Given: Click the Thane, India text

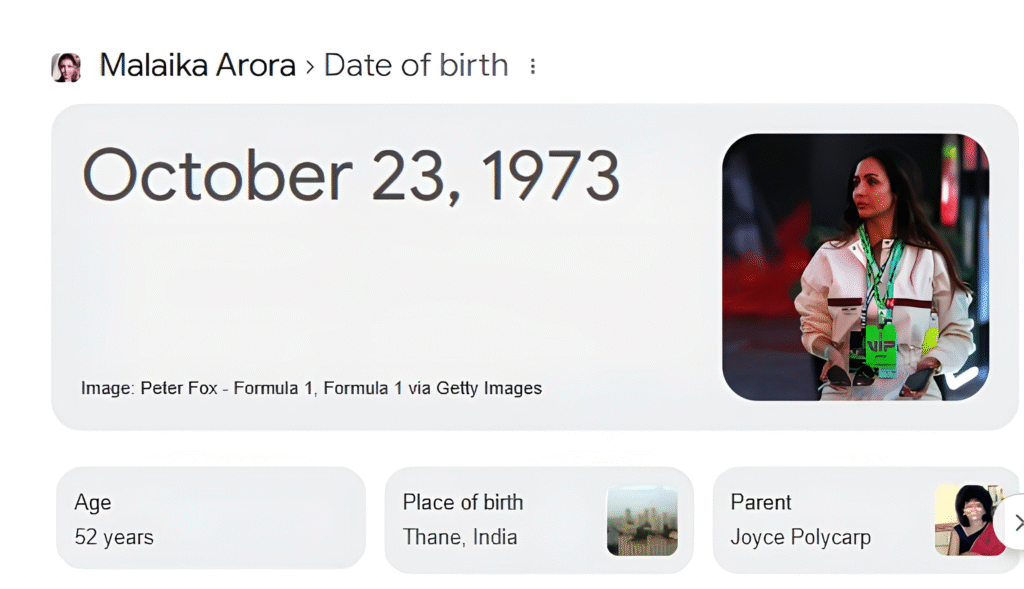Looking at the screenshot, I should point(460,537).
